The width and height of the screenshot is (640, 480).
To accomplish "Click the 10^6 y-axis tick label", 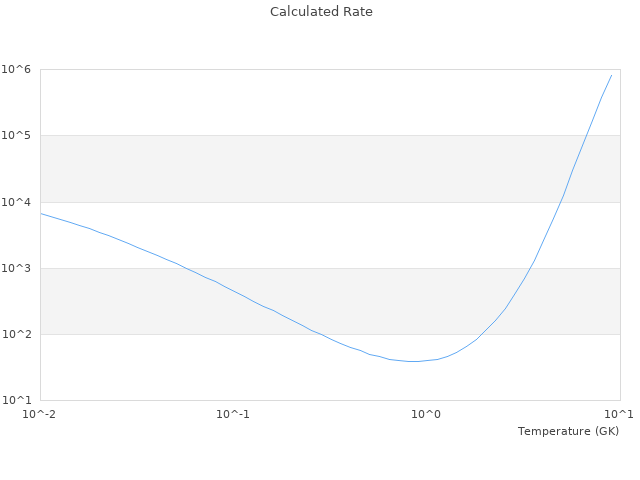I will (17, 69).
